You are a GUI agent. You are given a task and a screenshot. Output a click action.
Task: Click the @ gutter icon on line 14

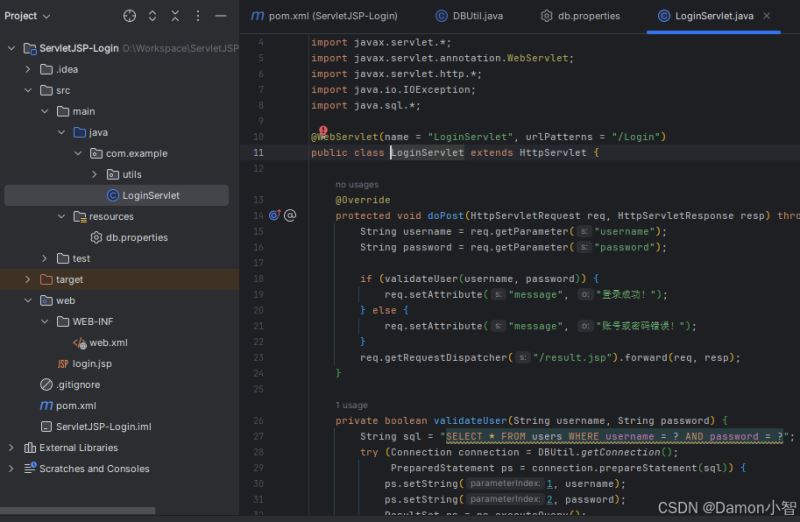[x=290, y=215]
